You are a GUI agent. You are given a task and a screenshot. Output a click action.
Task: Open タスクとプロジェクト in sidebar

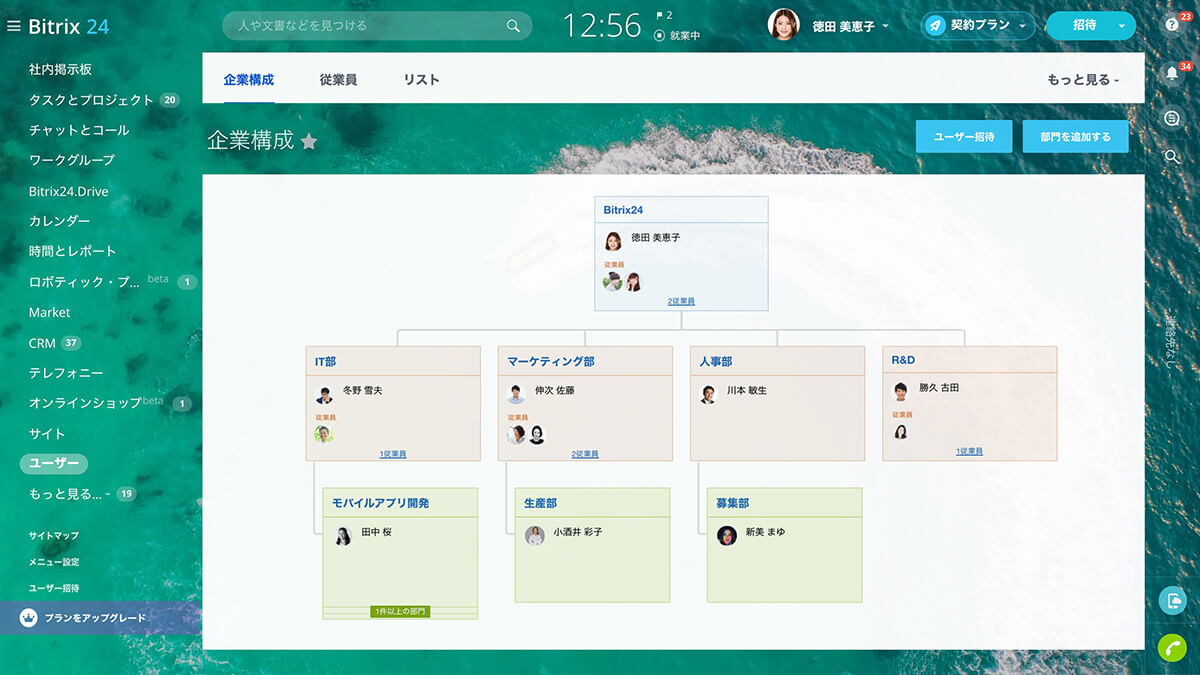[91, 100]
